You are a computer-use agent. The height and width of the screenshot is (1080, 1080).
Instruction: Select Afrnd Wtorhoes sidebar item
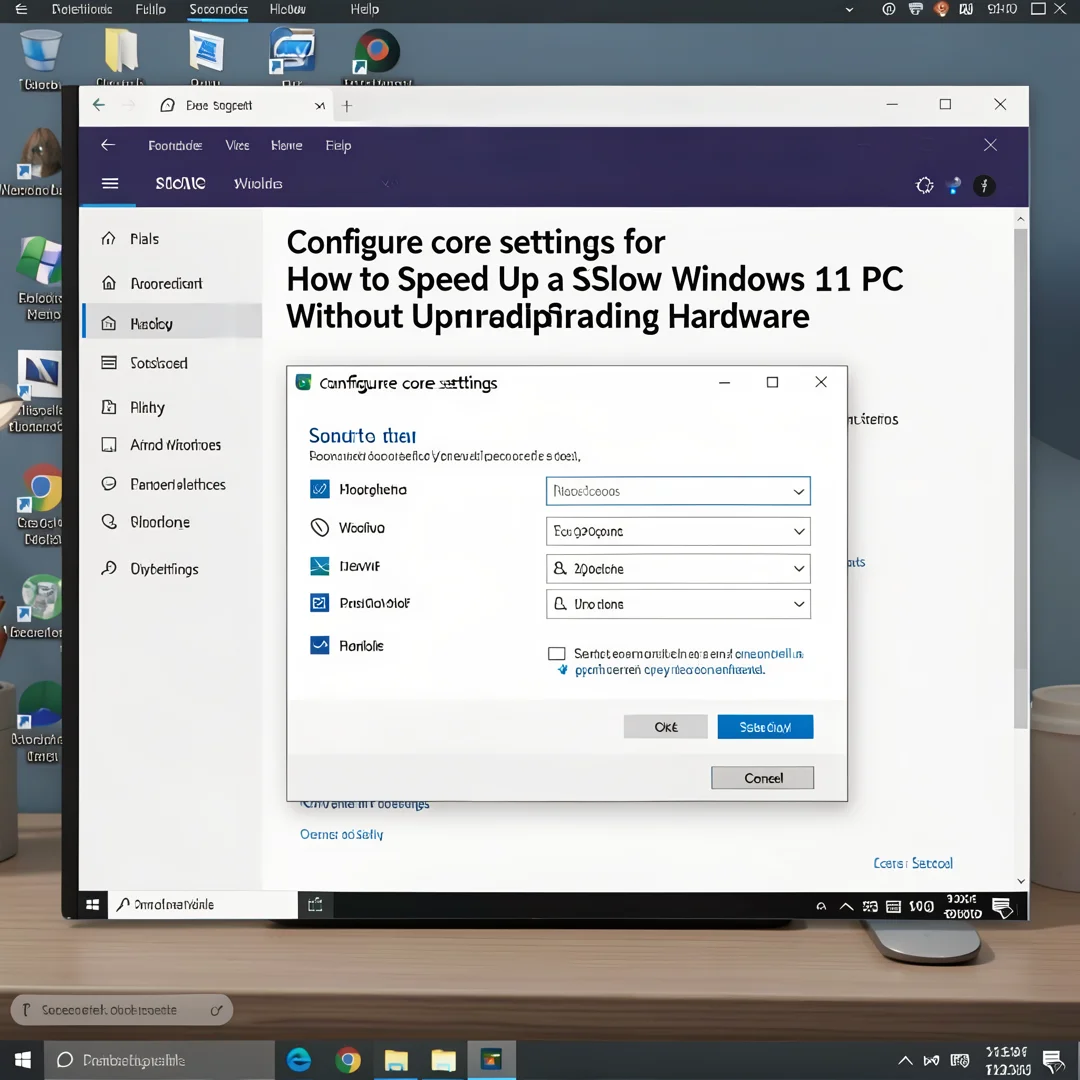[172, 445]
